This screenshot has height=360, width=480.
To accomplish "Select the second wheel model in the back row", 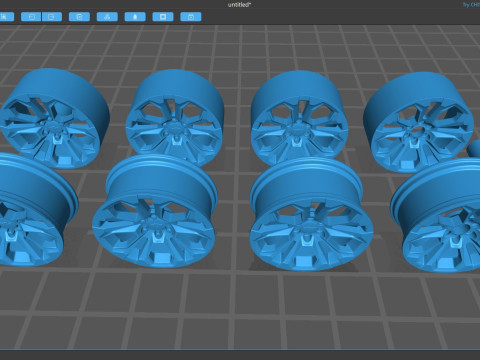I will click(x=174, y=118).
